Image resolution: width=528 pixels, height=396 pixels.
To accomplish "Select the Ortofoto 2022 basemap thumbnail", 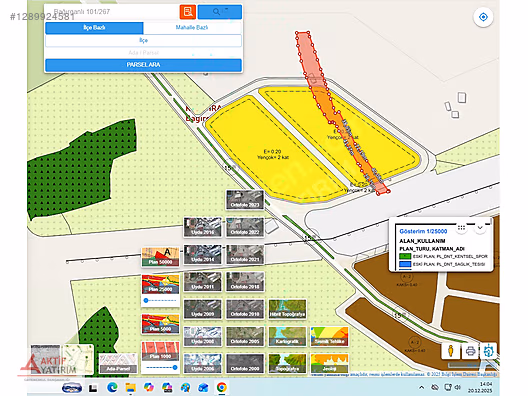I will pyautogui.click(x=245, y=227).
